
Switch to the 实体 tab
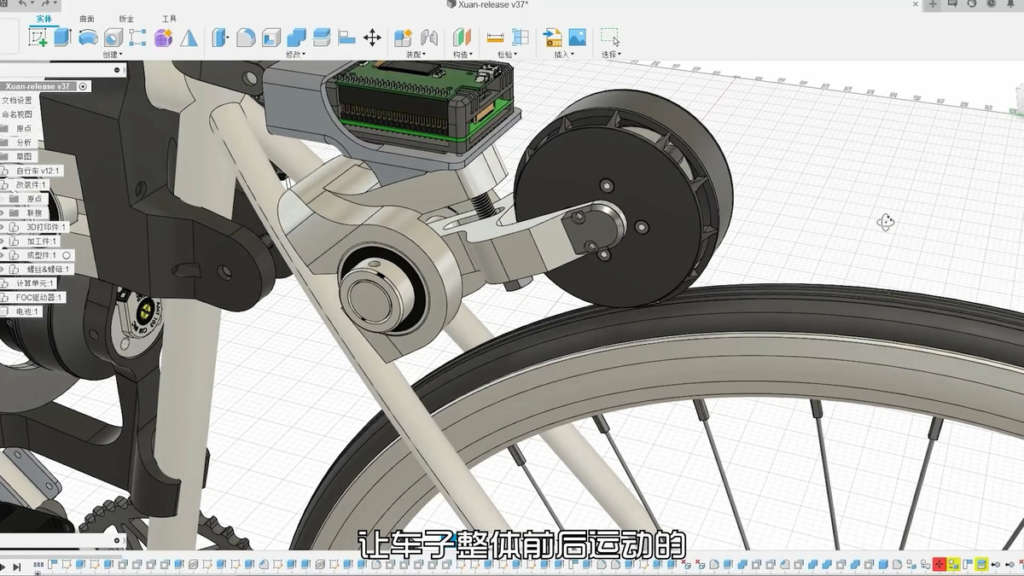pos(44,18)
